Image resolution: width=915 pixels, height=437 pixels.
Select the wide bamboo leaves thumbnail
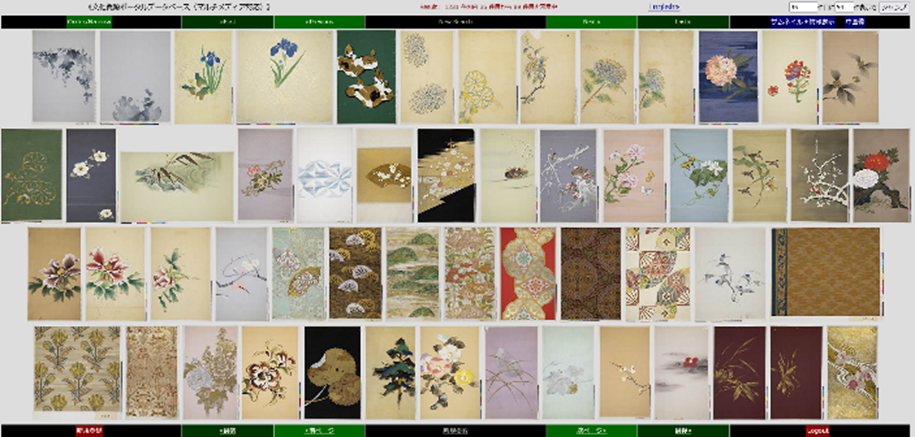click(x=176, y=186)
